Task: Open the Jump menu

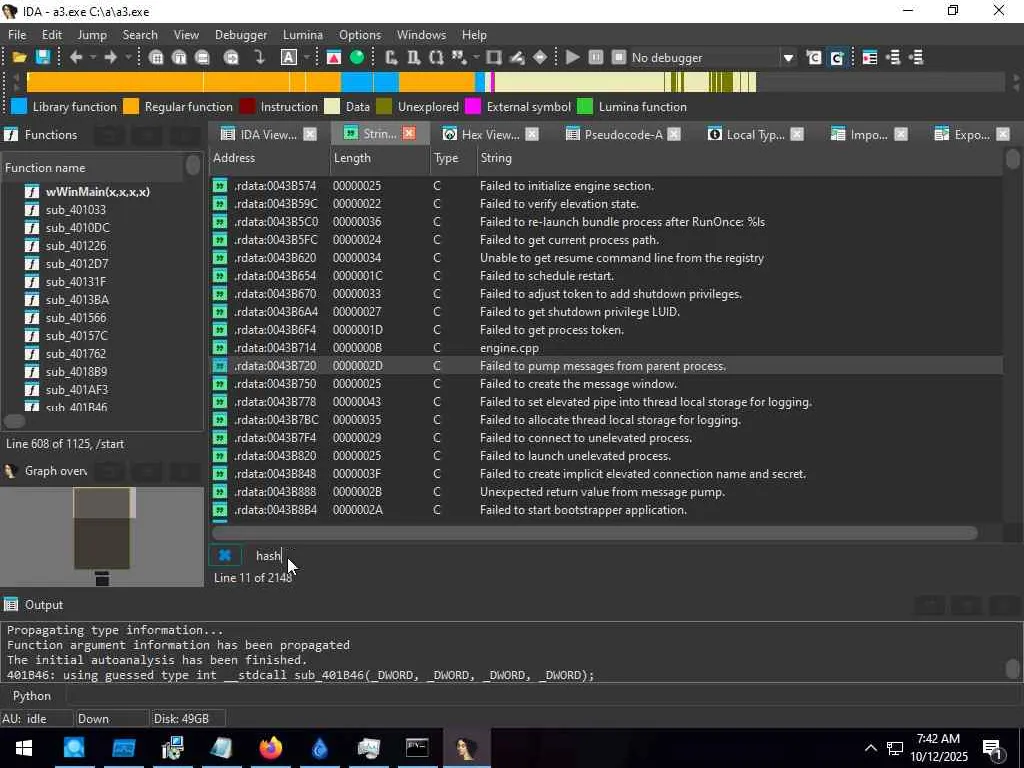Action: (92, 35)
